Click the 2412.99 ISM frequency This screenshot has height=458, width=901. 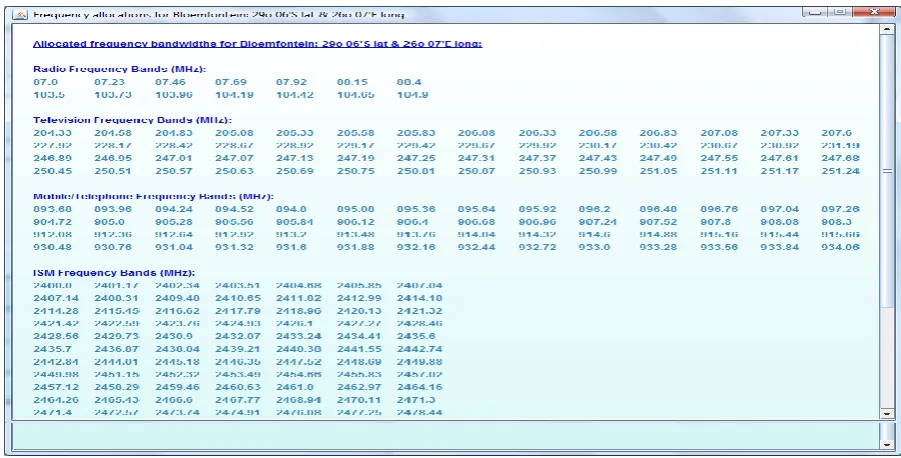(x=359, y=298)
